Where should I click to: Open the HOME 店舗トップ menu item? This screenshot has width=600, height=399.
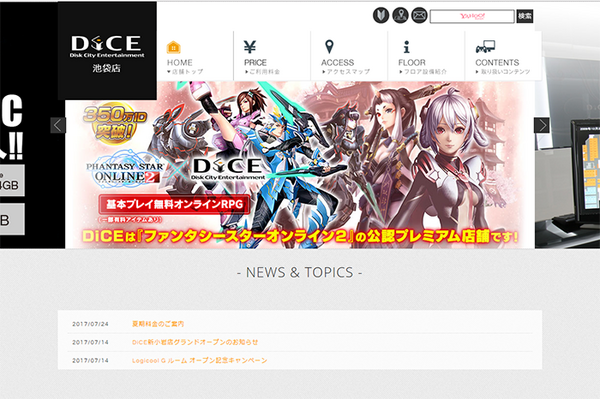point(195,56)
